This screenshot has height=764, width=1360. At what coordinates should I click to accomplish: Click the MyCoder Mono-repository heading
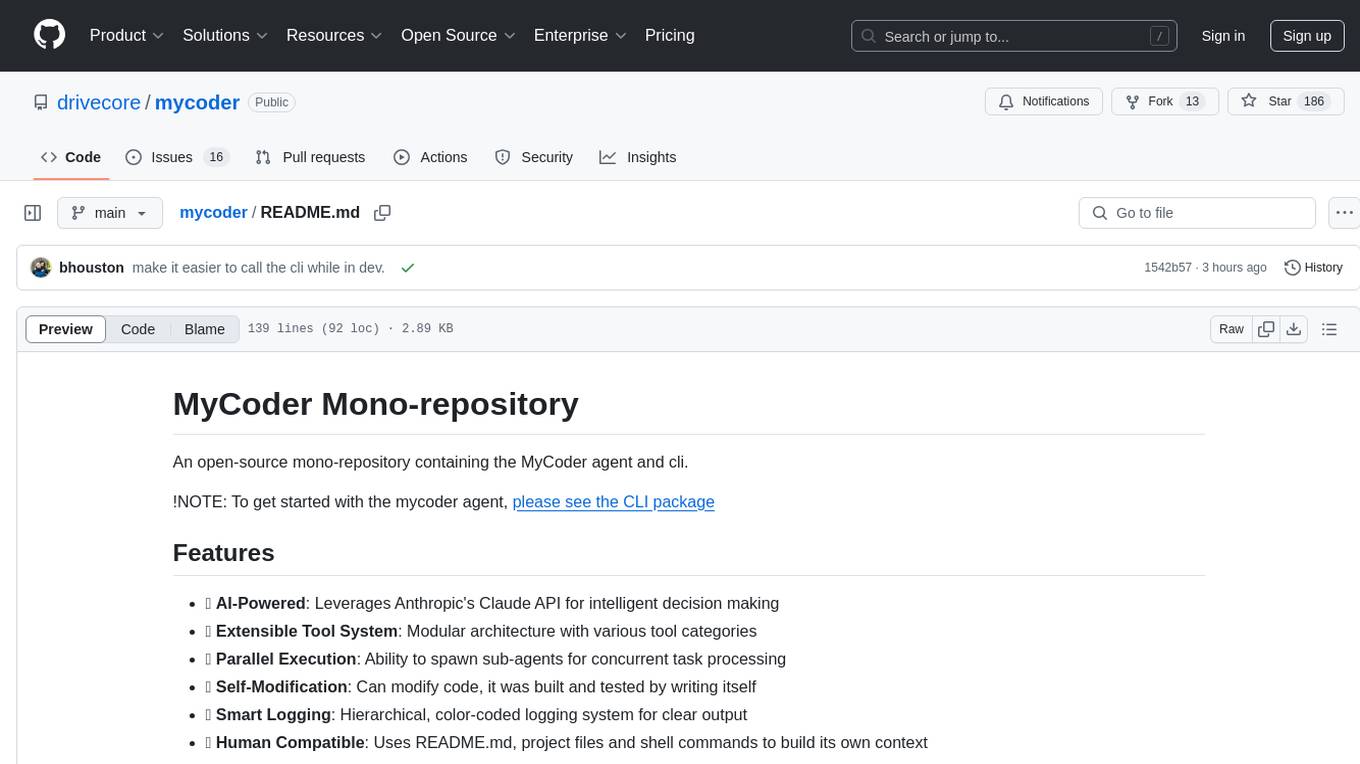click(376, 404)
